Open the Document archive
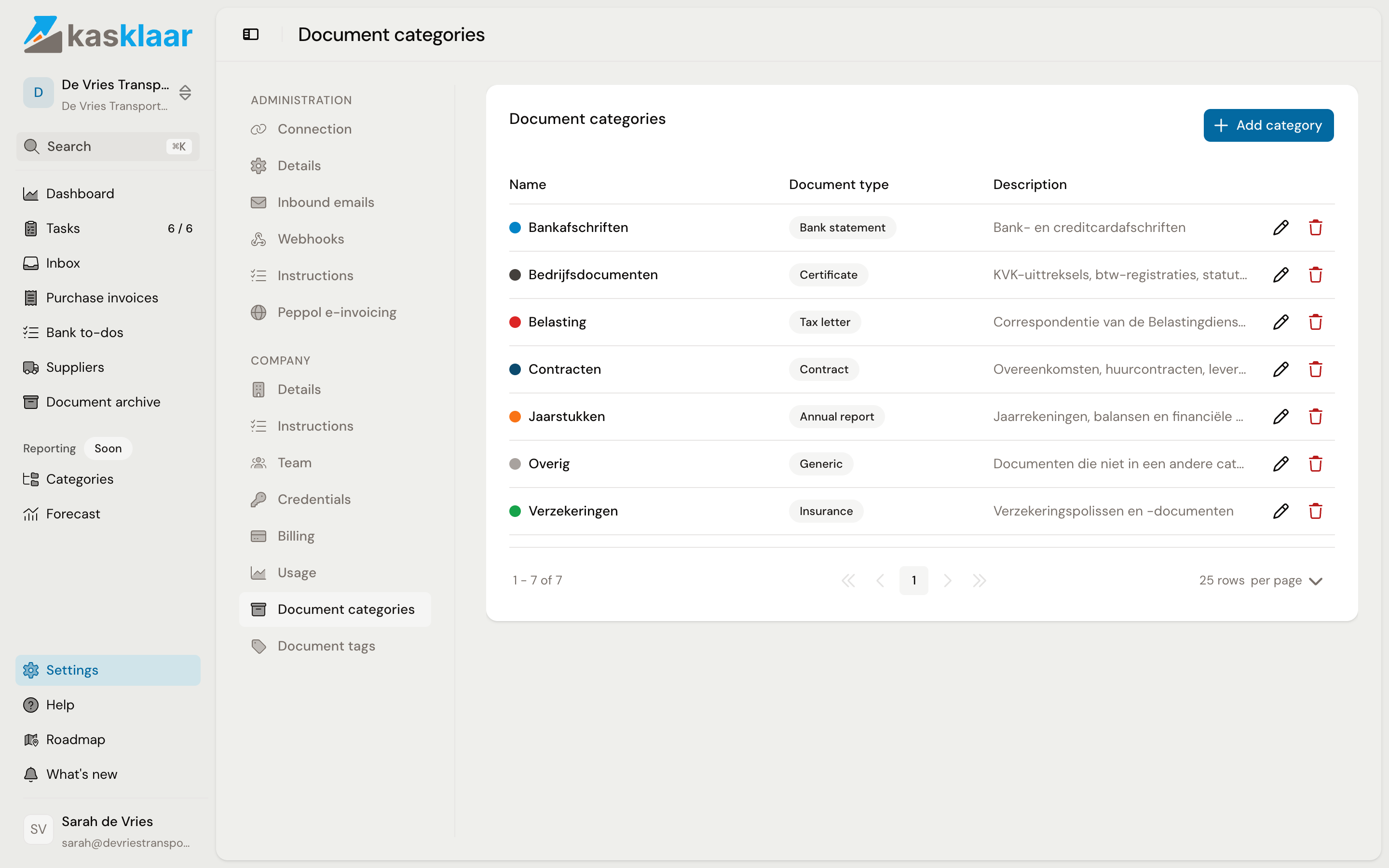 (108, 403)
